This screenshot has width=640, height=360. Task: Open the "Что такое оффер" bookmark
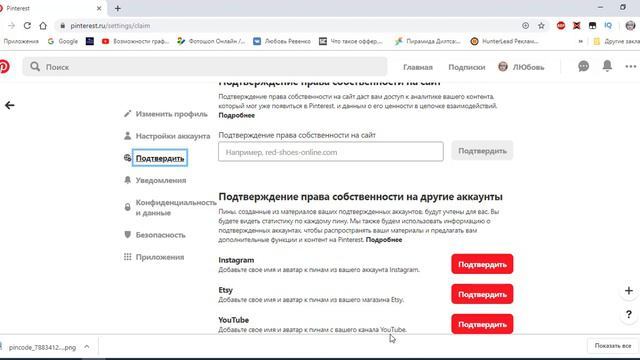pos(351,41)
